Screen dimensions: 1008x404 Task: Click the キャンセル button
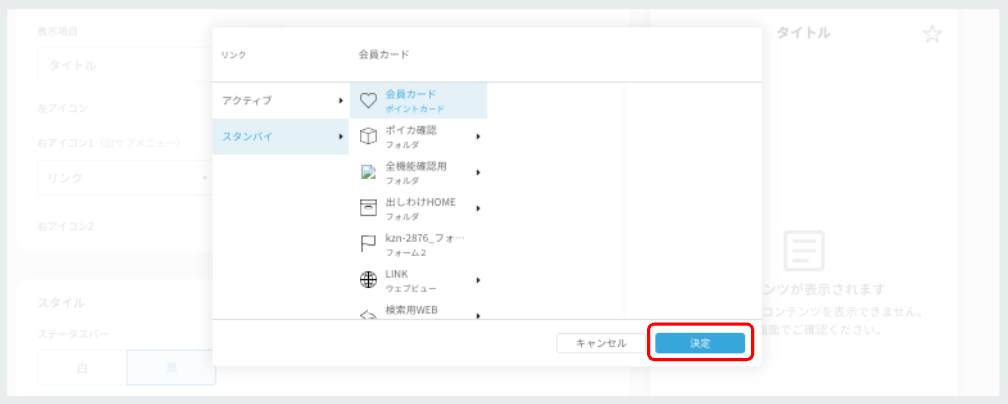point(601,343)
